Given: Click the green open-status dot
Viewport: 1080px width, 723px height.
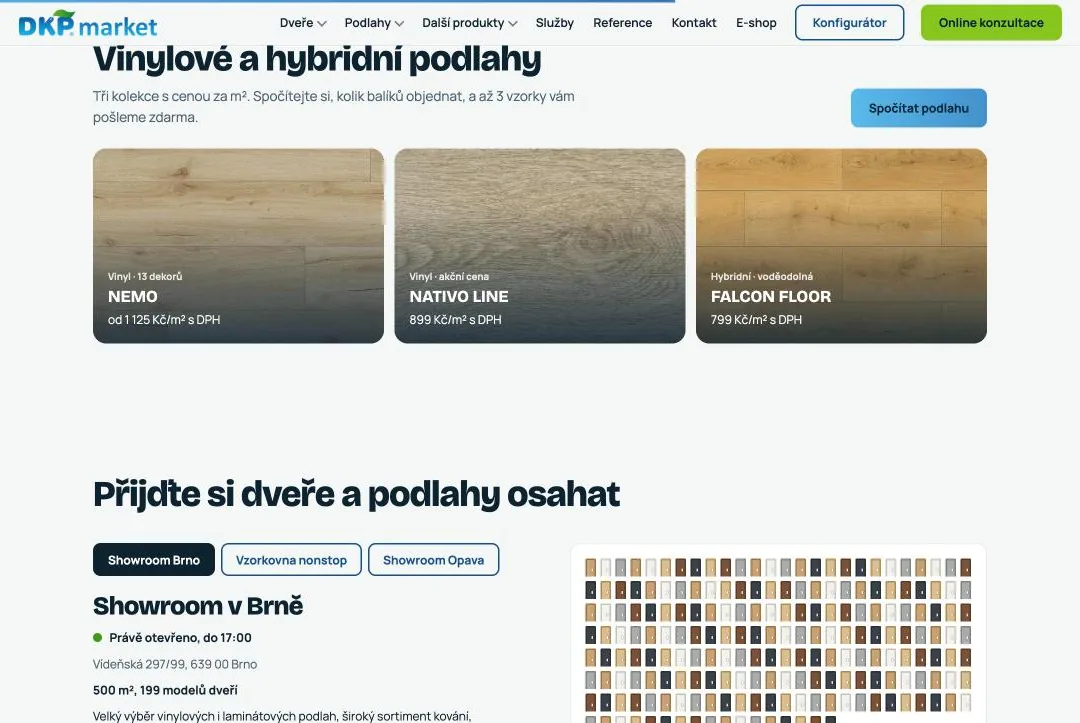Looking at the screenshot, I should click(x=98, y=638).
